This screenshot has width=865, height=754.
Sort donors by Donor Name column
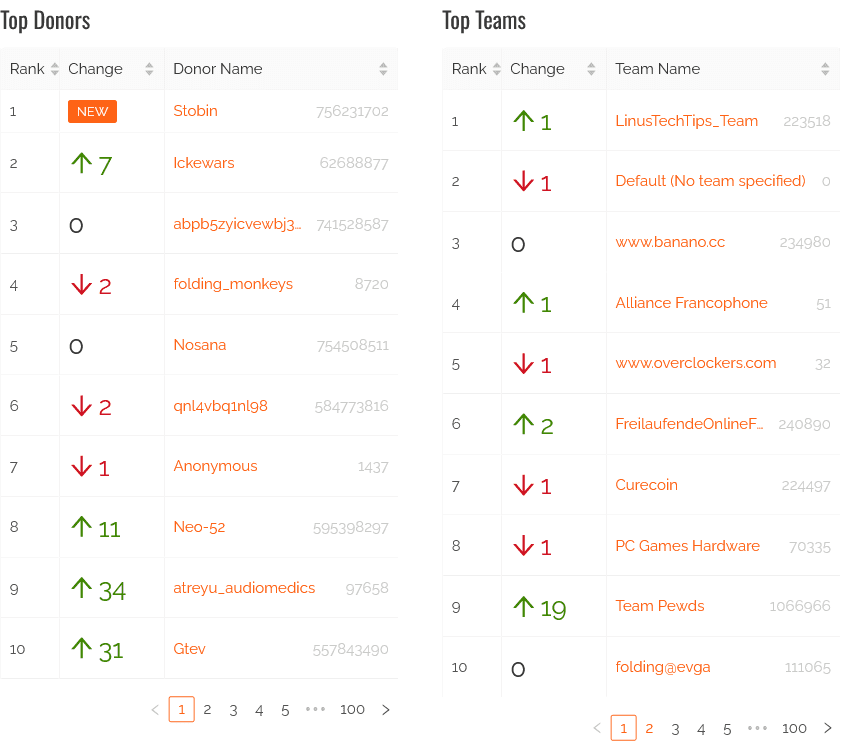[x=383, y=69]
